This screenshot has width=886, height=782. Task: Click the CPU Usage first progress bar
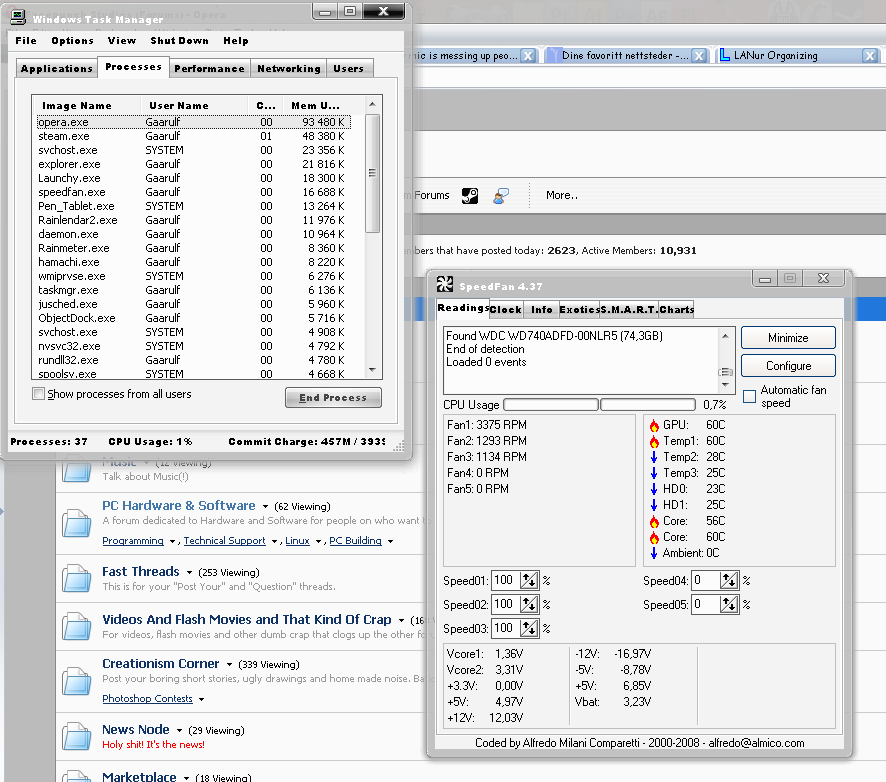tap(551, 405)
